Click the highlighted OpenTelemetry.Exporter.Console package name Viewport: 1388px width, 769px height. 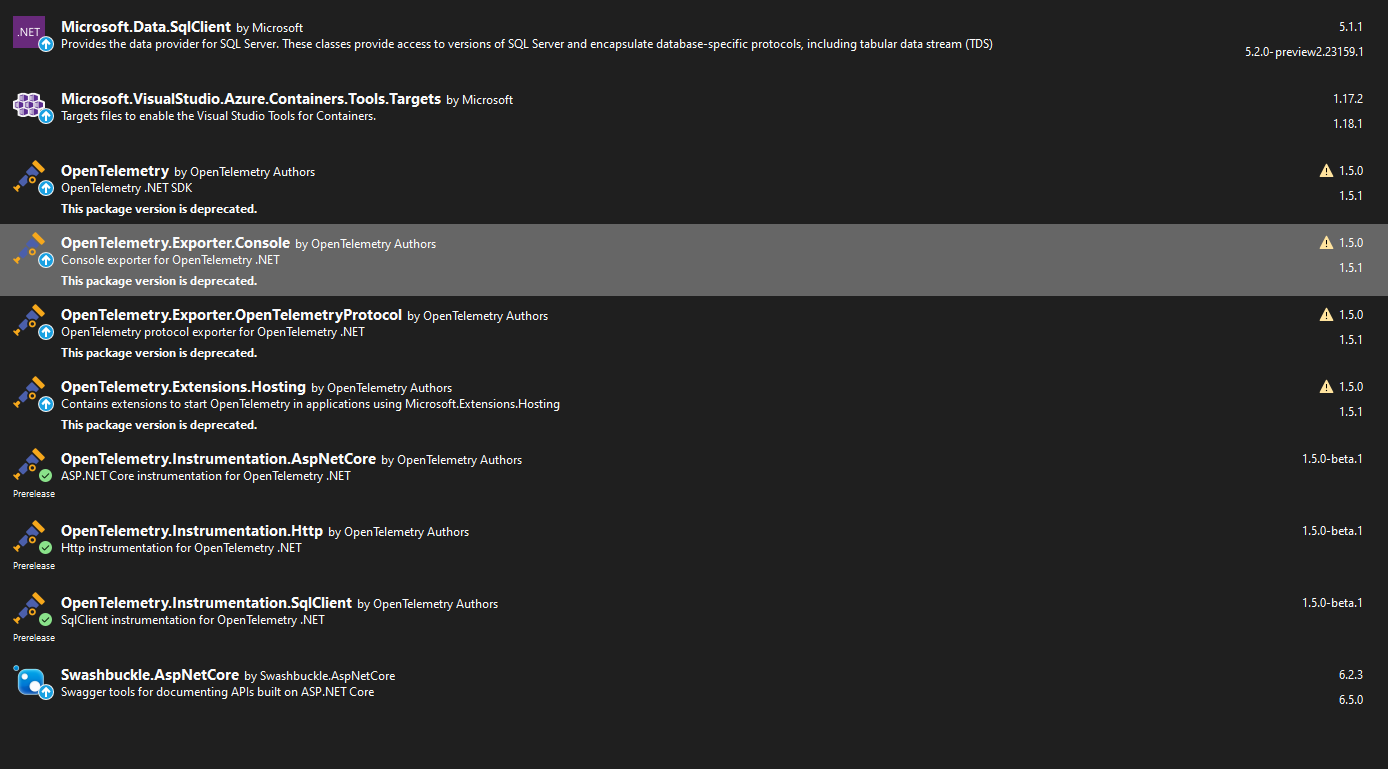pyautogui.click(x=176, y=242)
